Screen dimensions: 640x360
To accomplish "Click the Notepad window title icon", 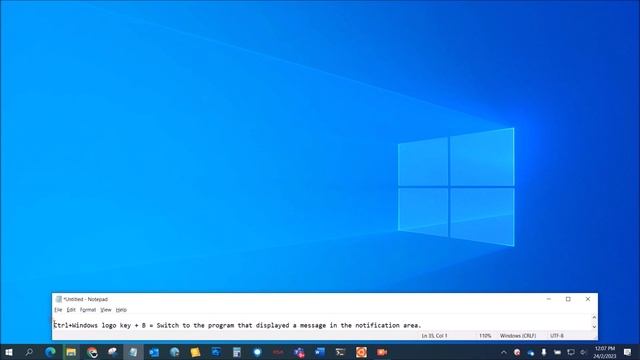I will tap(58, 299).
